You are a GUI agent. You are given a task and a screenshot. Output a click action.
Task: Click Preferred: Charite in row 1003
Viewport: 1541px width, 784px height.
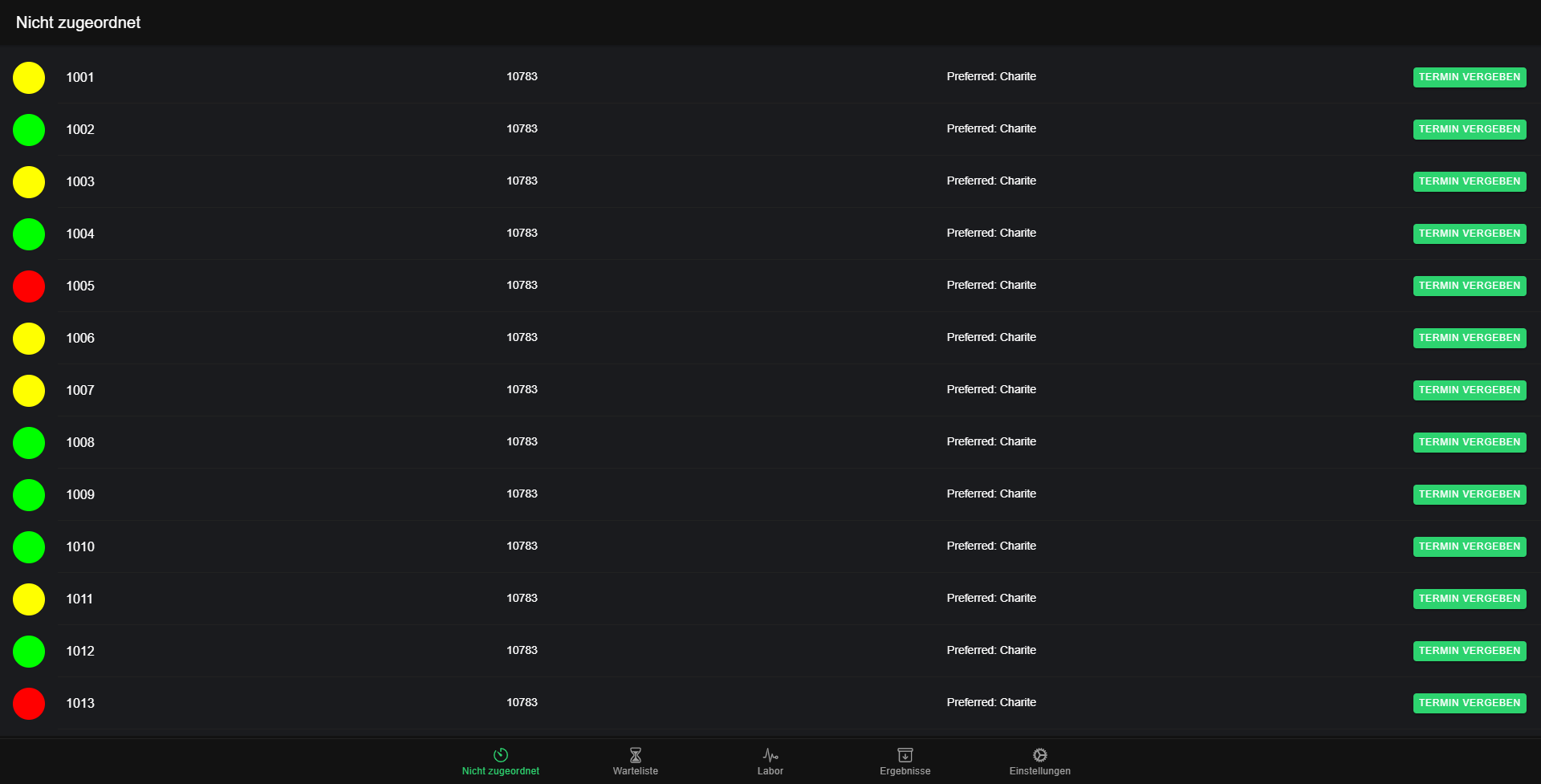tap(991, 181)
